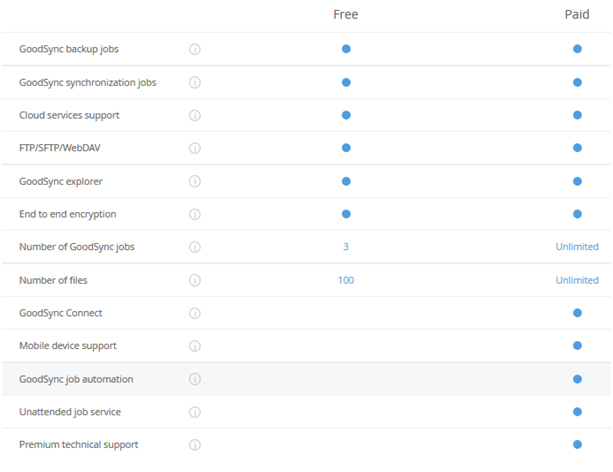Click the Mobile device support label
This screenshot has width=613, height=472.
68,346
